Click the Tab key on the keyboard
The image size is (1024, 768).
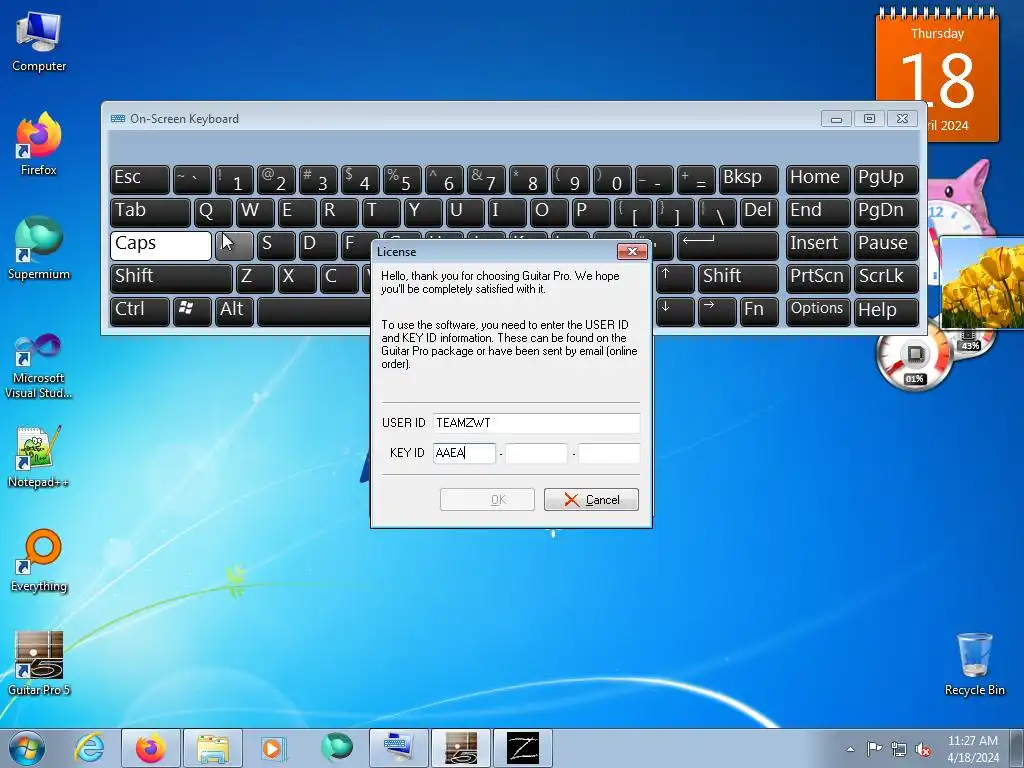(150, 212)
